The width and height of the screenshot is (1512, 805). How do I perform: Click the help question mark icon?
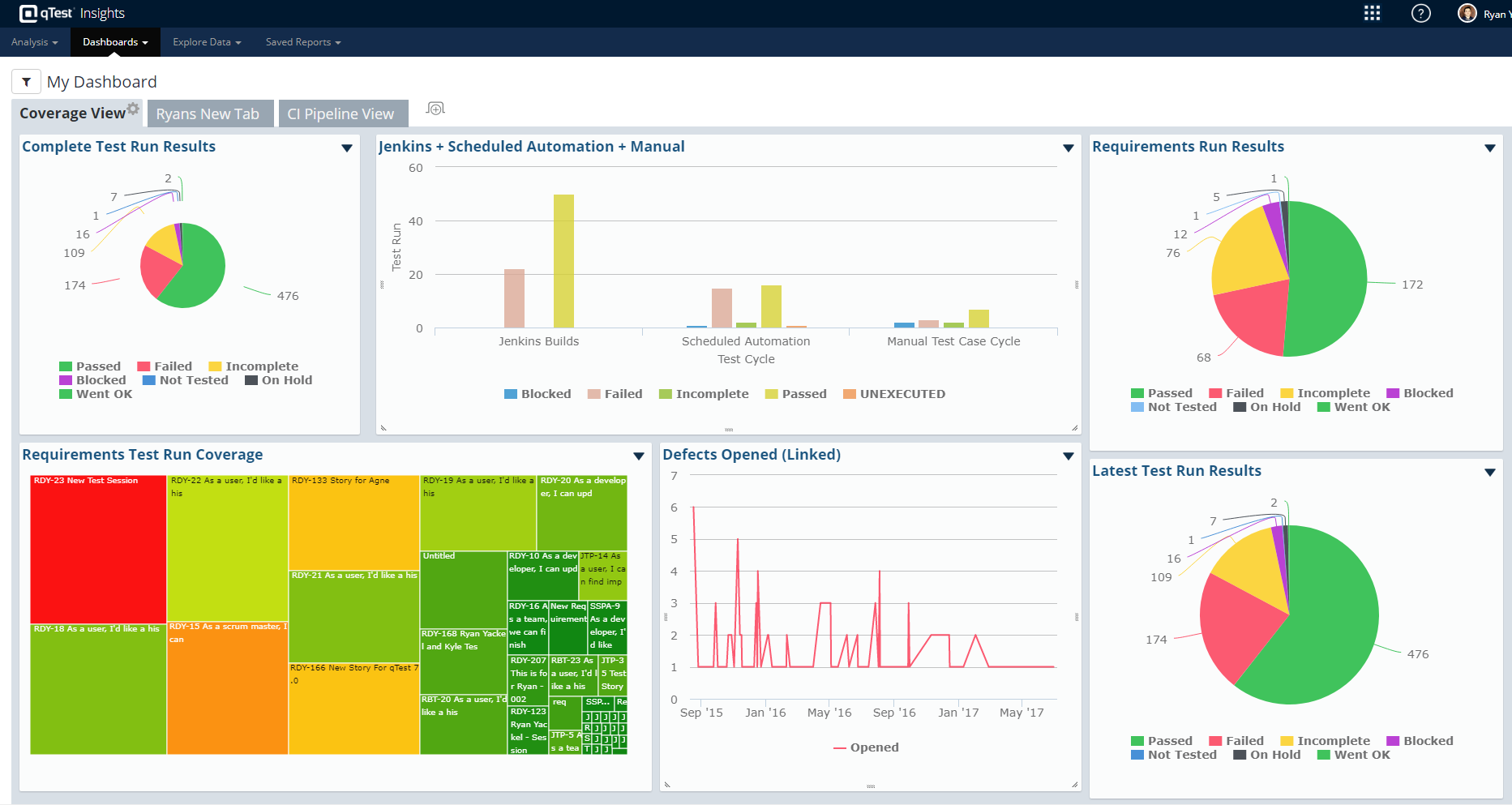click(1420, 13)
